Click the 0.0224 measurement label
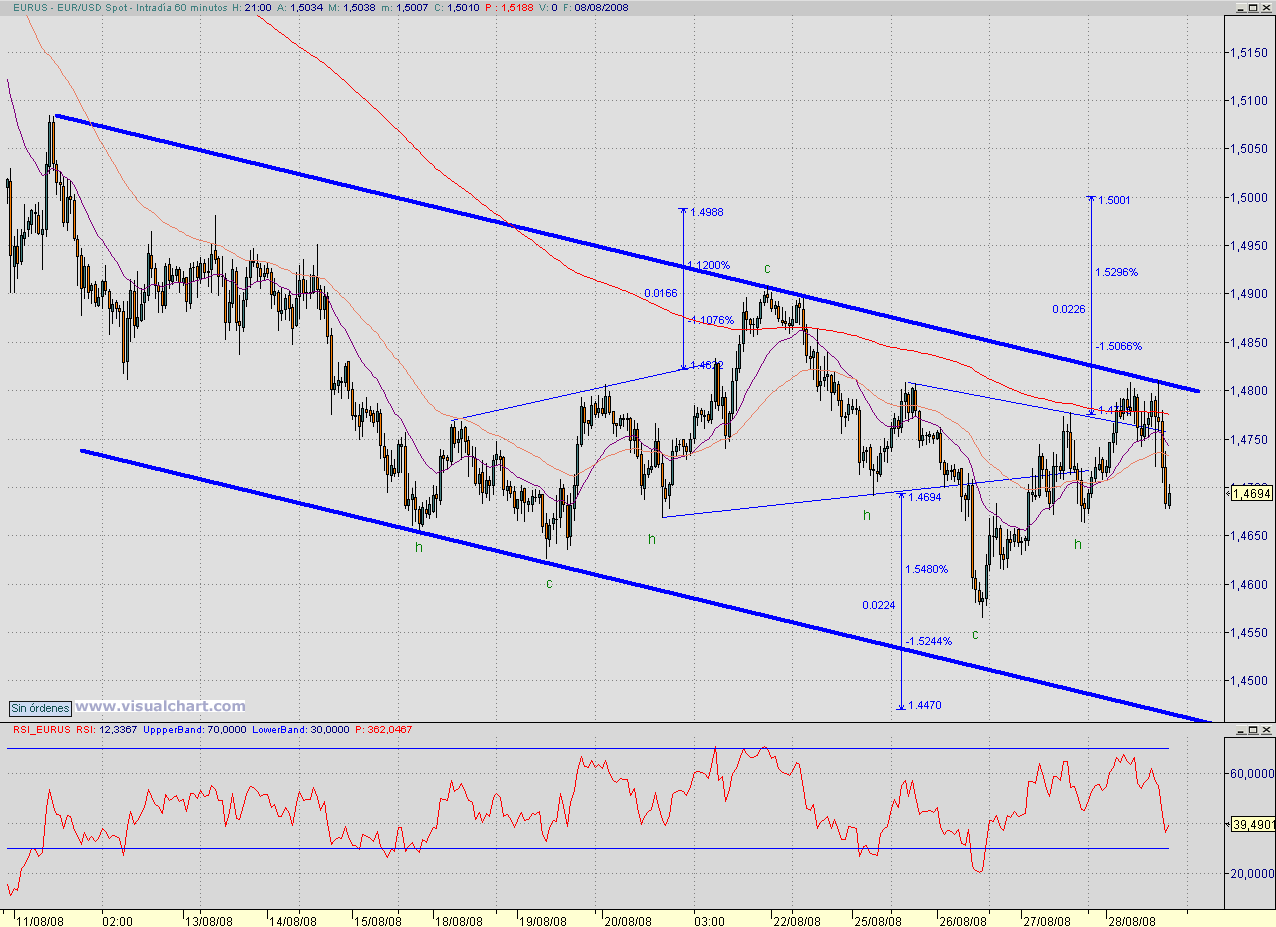The image size is (1276, 927). (x=880, y=605)
